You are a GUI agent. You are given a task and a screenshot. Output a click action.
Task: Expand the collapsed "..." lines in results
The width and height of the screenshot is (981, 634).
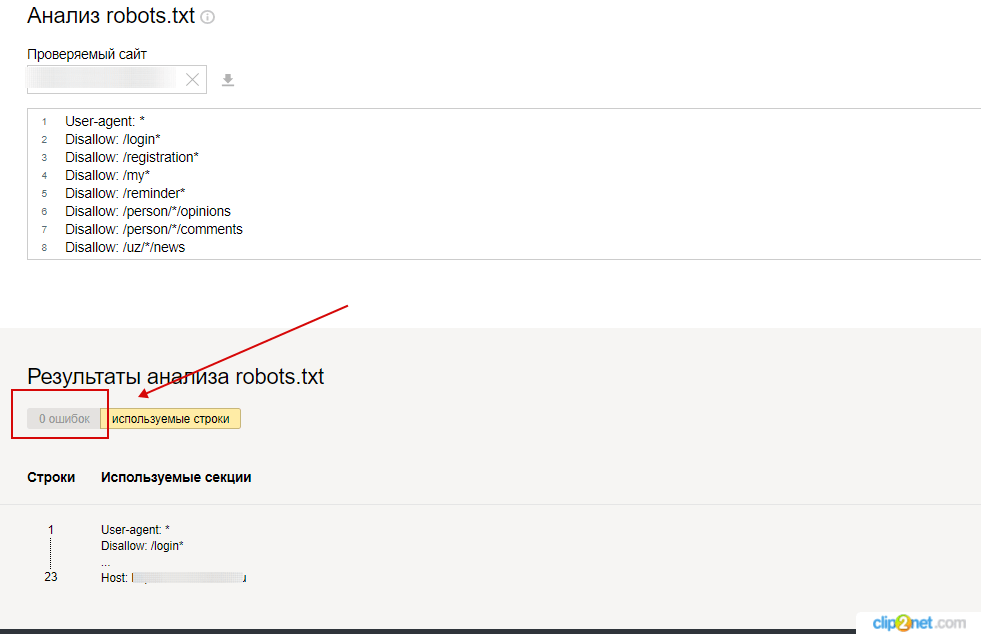point(105,562)
